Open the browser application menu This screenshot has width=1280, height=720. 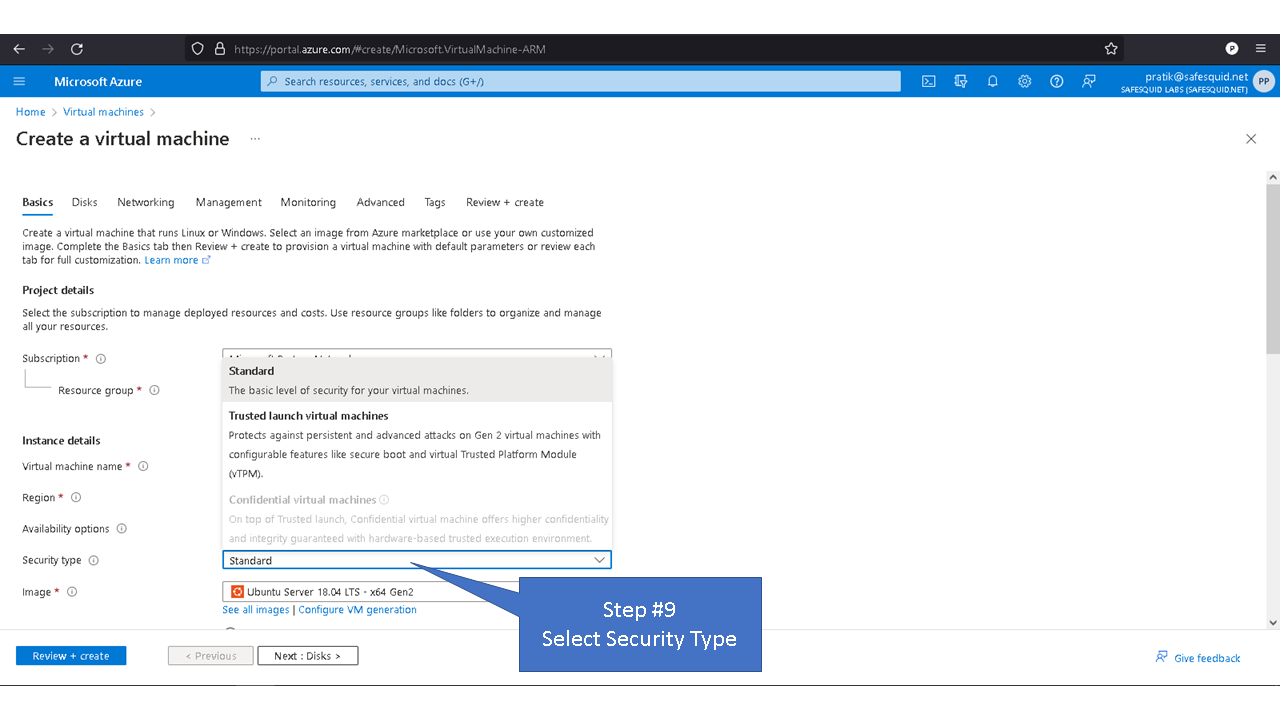pyautogui.click(x=1261, y=48)
